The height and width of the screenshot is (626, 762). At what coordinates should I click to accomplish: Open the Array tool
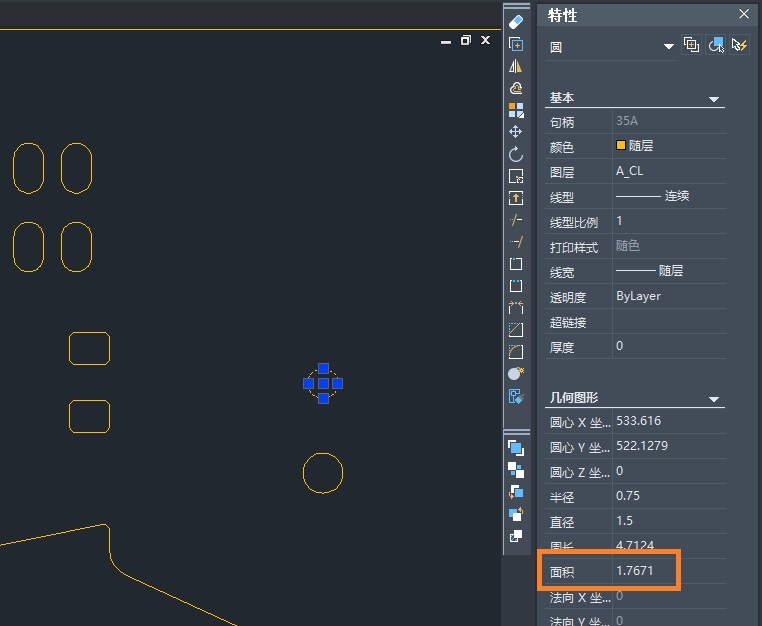516,110
